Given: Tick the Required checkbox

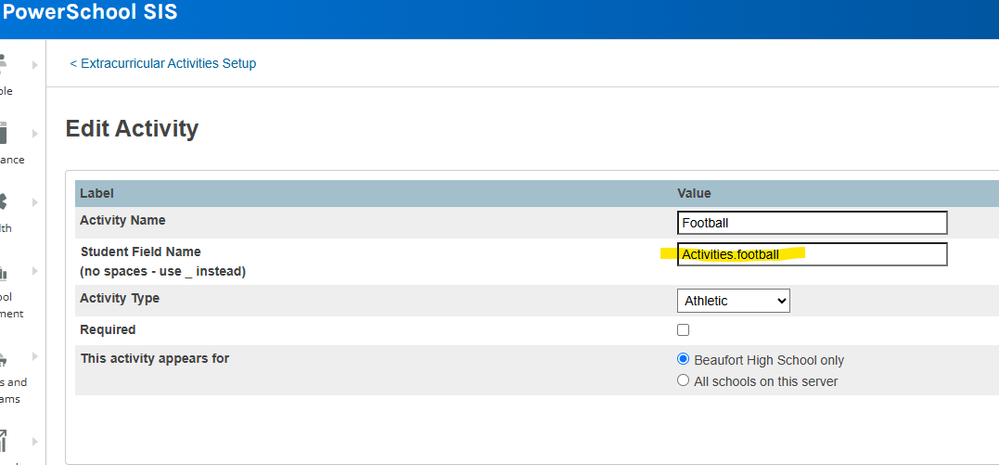Looking at the screenshot, I should point(683,330).
